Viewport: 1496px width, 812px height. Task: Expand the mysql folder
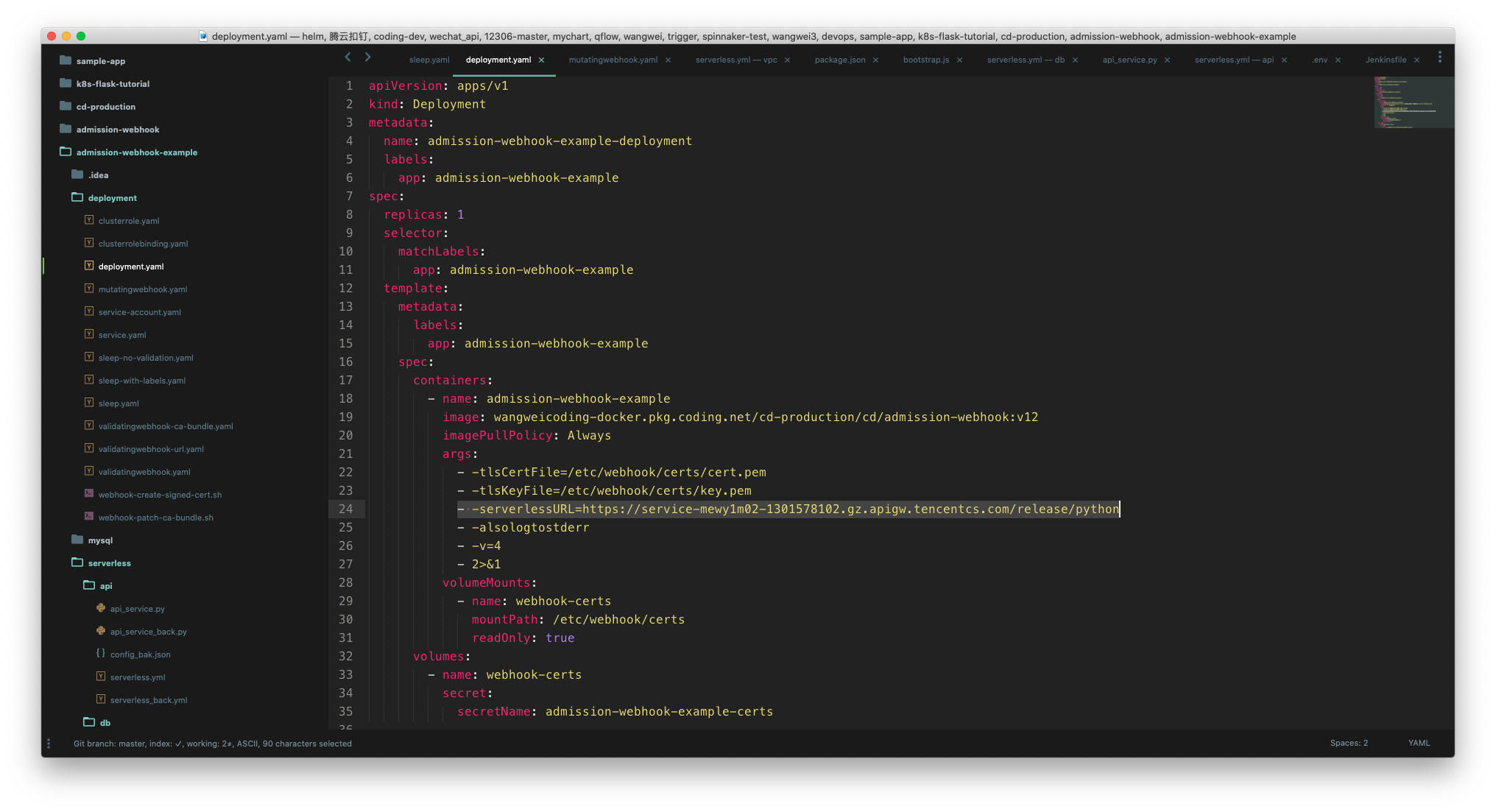pos(100,540)
